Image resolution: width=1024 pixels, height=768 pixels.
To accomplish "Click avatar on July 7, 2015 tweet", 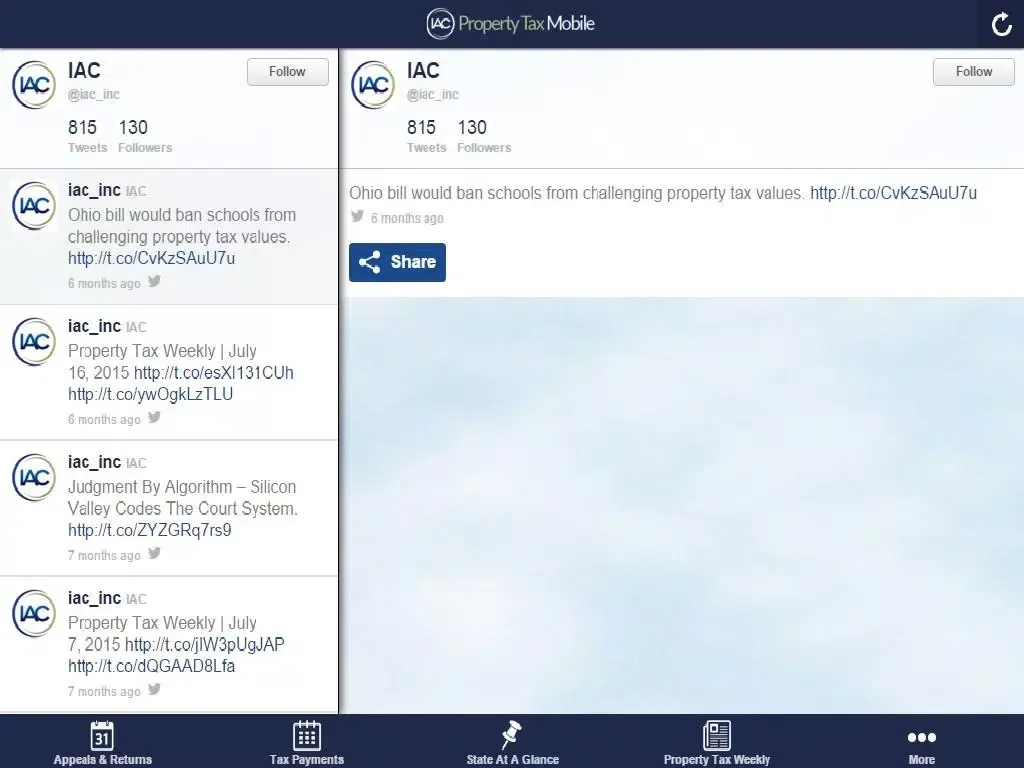I will click(34, 613).
